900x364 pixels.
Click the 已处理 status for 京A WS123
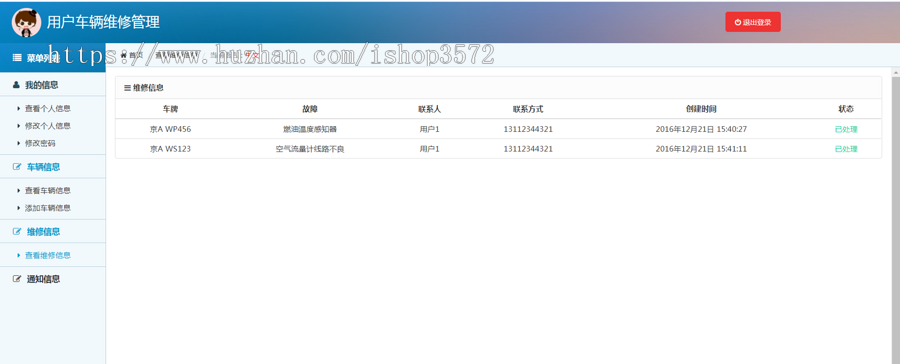[x=845, y=149]
